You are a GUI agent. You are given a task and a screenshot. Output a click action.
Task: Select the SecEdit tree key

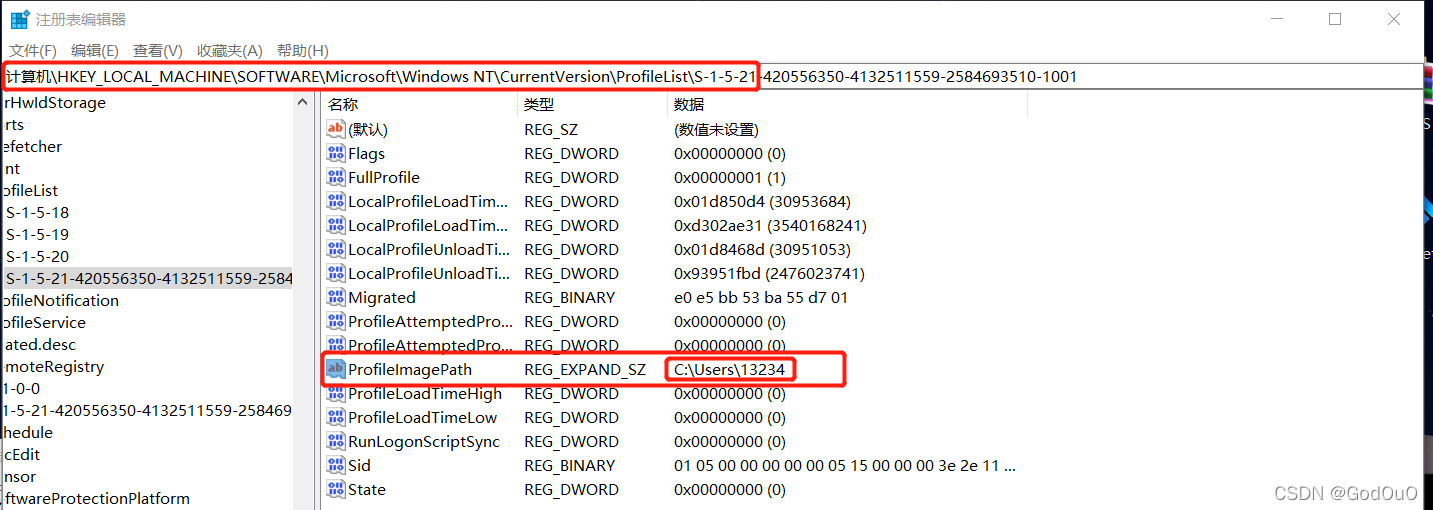coord(20,454)
